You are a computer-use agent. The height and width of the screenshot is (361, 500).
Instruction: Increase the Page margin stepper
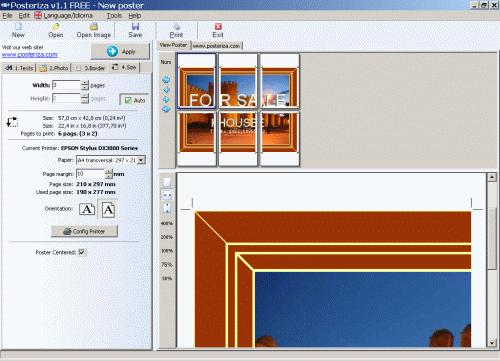coord(109,171)
